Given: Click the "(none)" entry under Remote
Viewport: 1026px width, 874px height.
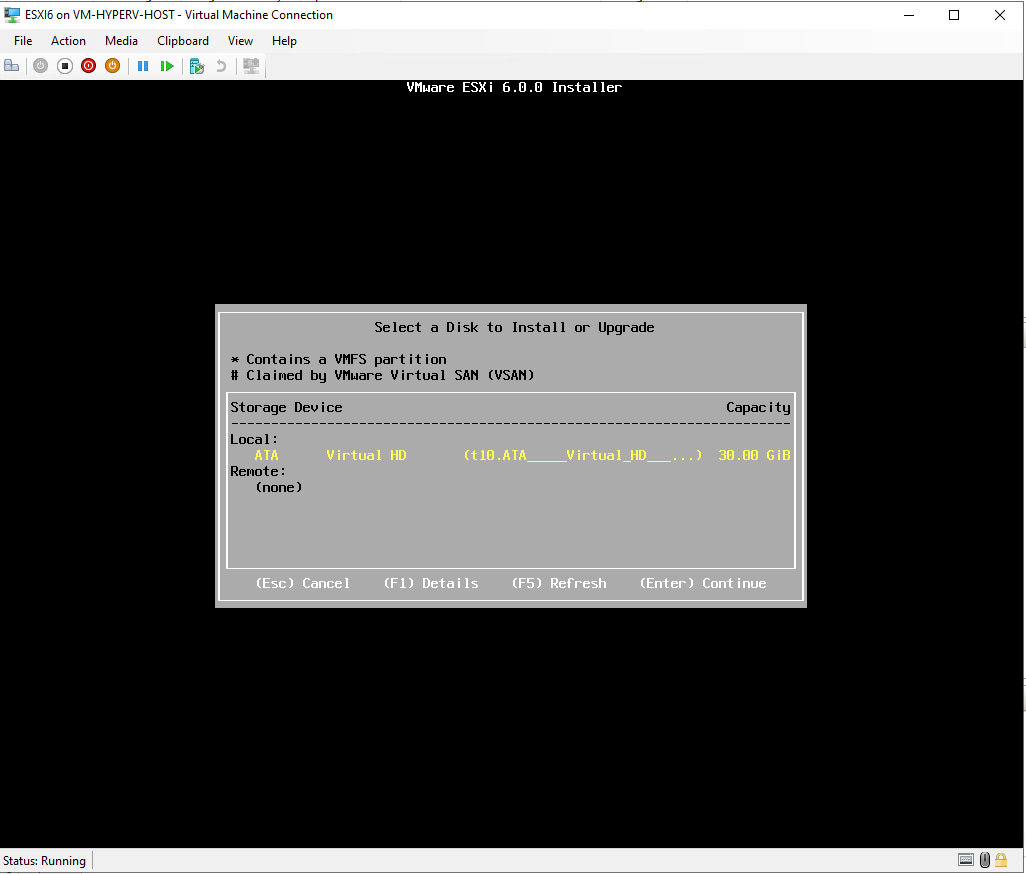Looking at the screenshot, I should coord(279,487).
